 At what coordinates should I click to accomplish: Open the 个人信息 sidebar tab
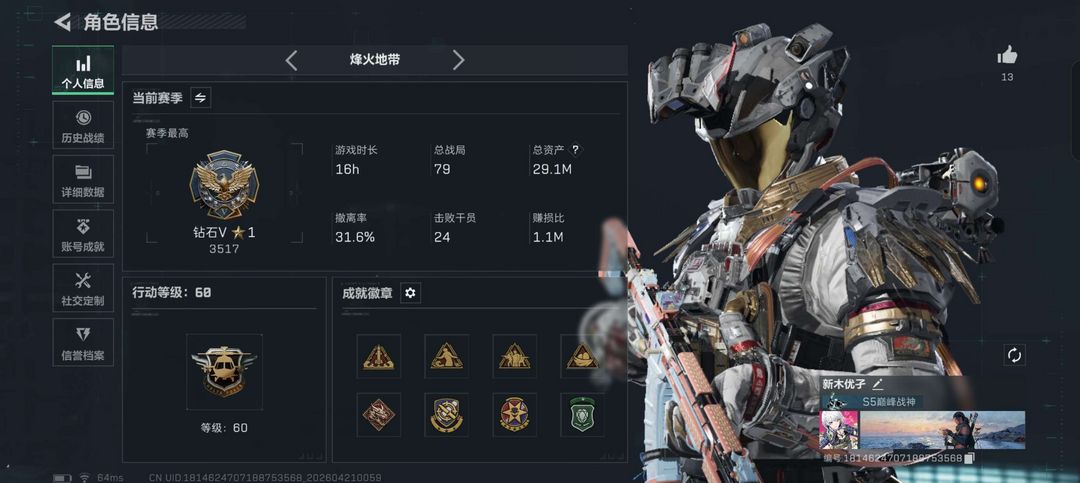tap(83, 71)
